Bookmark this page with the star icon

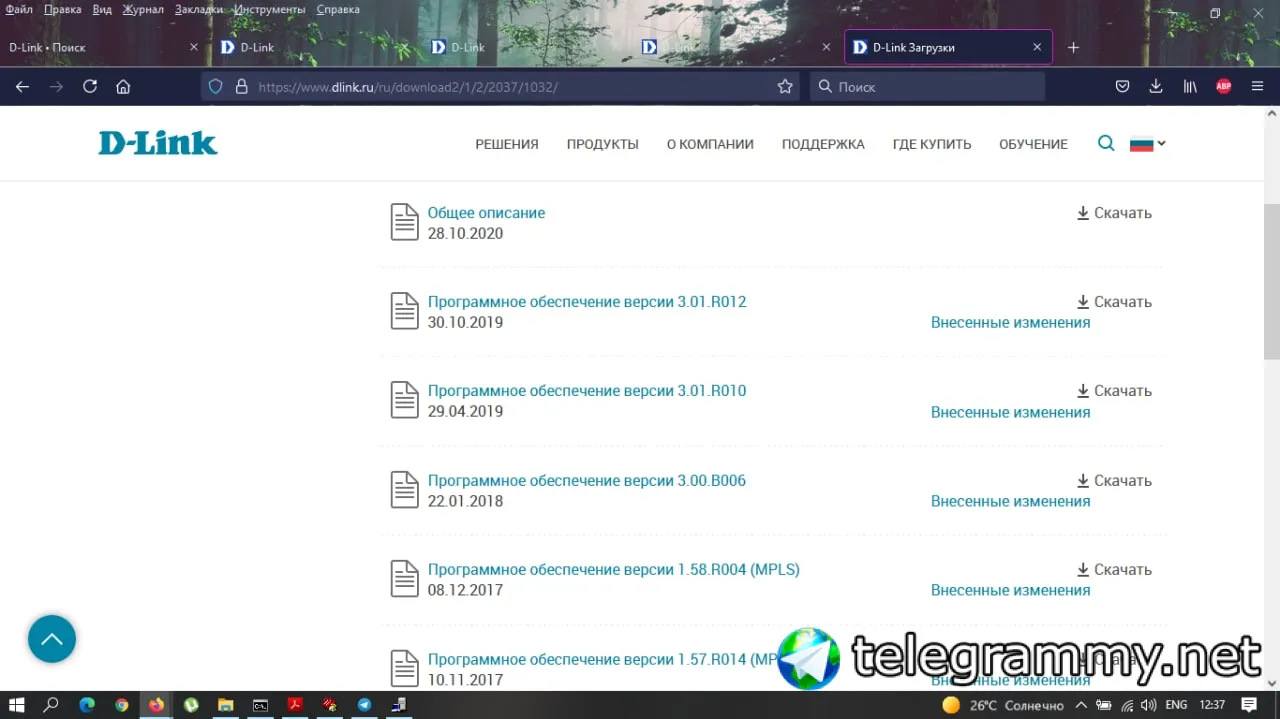pyautogui.click(x=785, y=87)
